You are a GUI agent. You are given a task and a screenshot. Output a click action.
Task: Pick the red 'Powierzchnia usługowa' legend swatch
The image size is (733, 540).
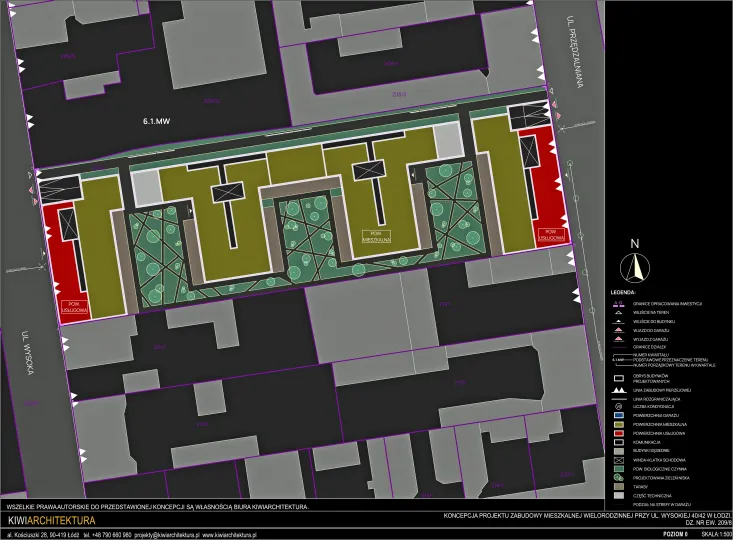(618, 433)
